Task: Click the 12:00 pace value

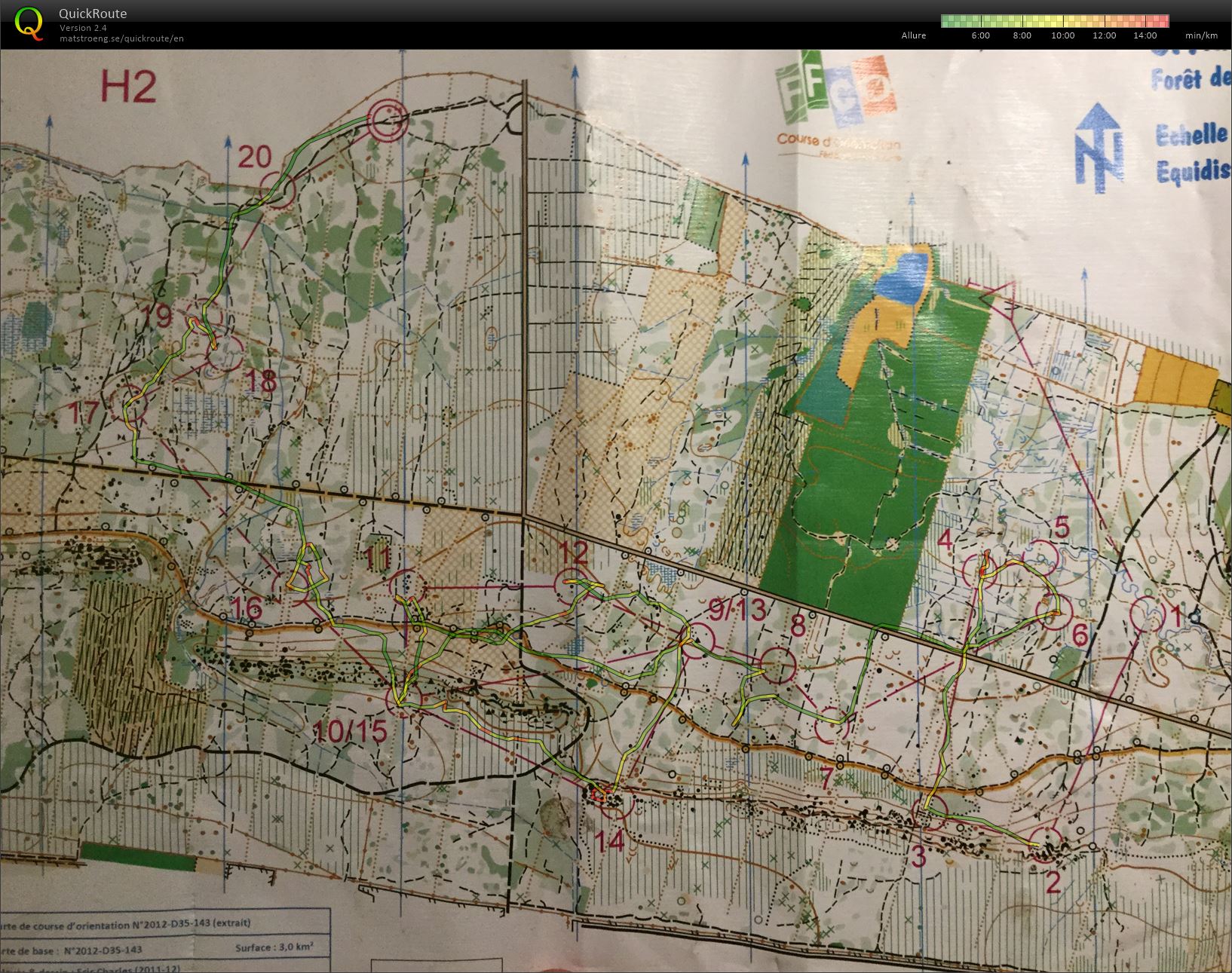Action: tap(1104, 35)
